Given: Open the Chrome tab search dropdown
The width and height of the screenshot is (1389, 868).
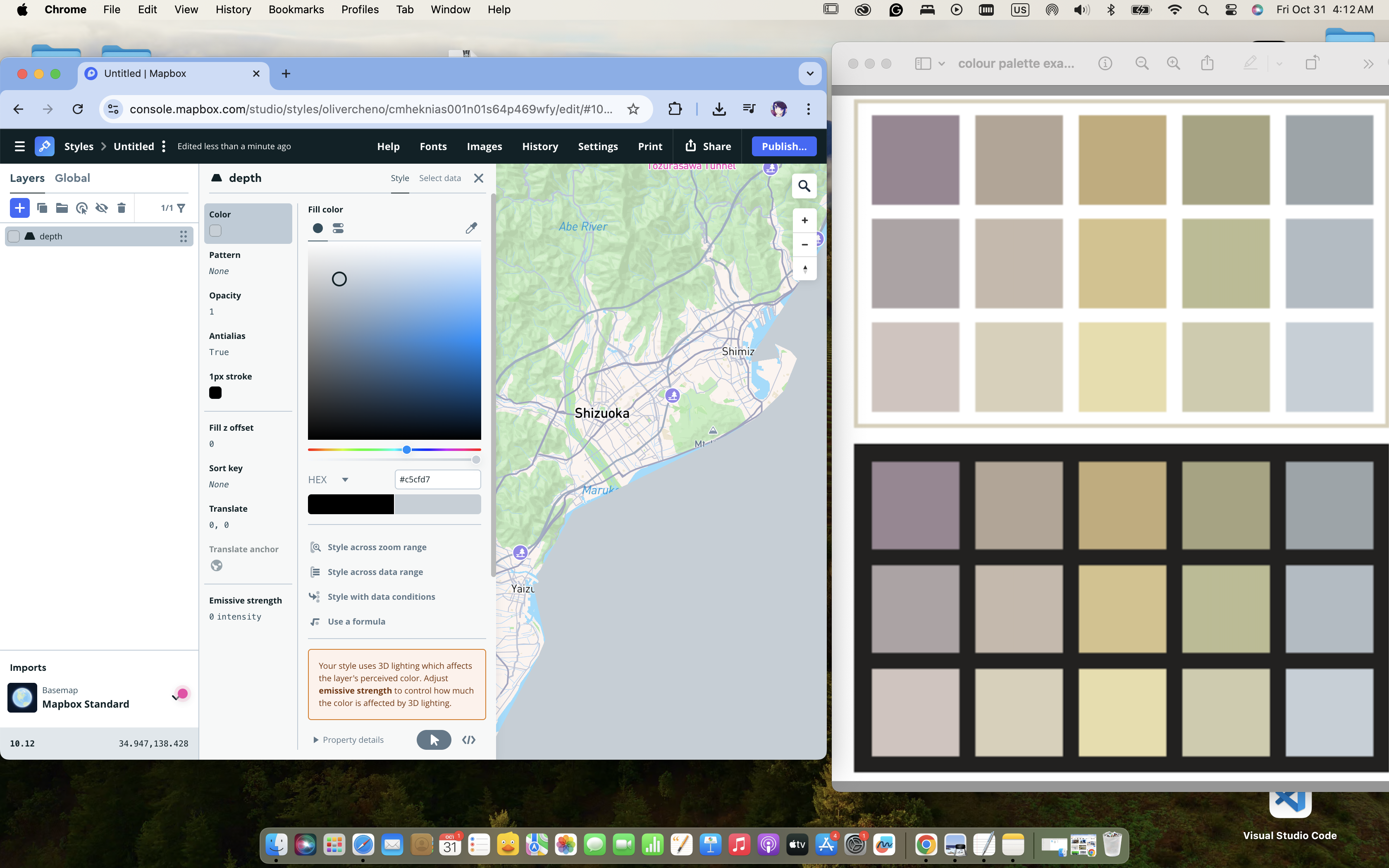Looking at the screenshot, I should coord(809,74).
